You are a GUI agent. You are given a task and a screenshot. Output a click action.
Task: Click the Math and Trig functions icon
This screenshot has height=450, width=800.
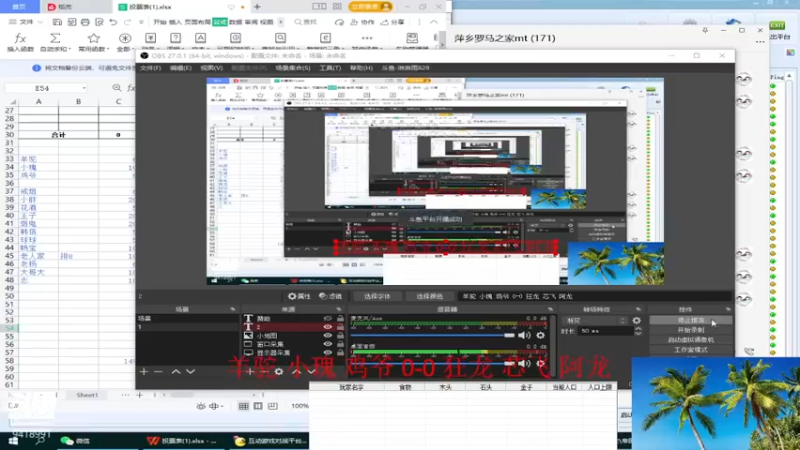pos(325,38)
